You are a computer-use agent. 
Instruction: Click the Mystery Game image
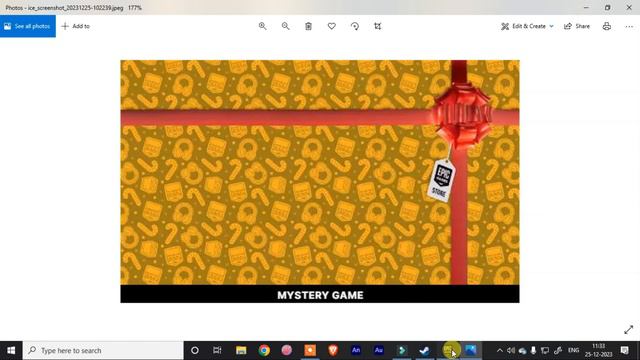pos(320,181)
